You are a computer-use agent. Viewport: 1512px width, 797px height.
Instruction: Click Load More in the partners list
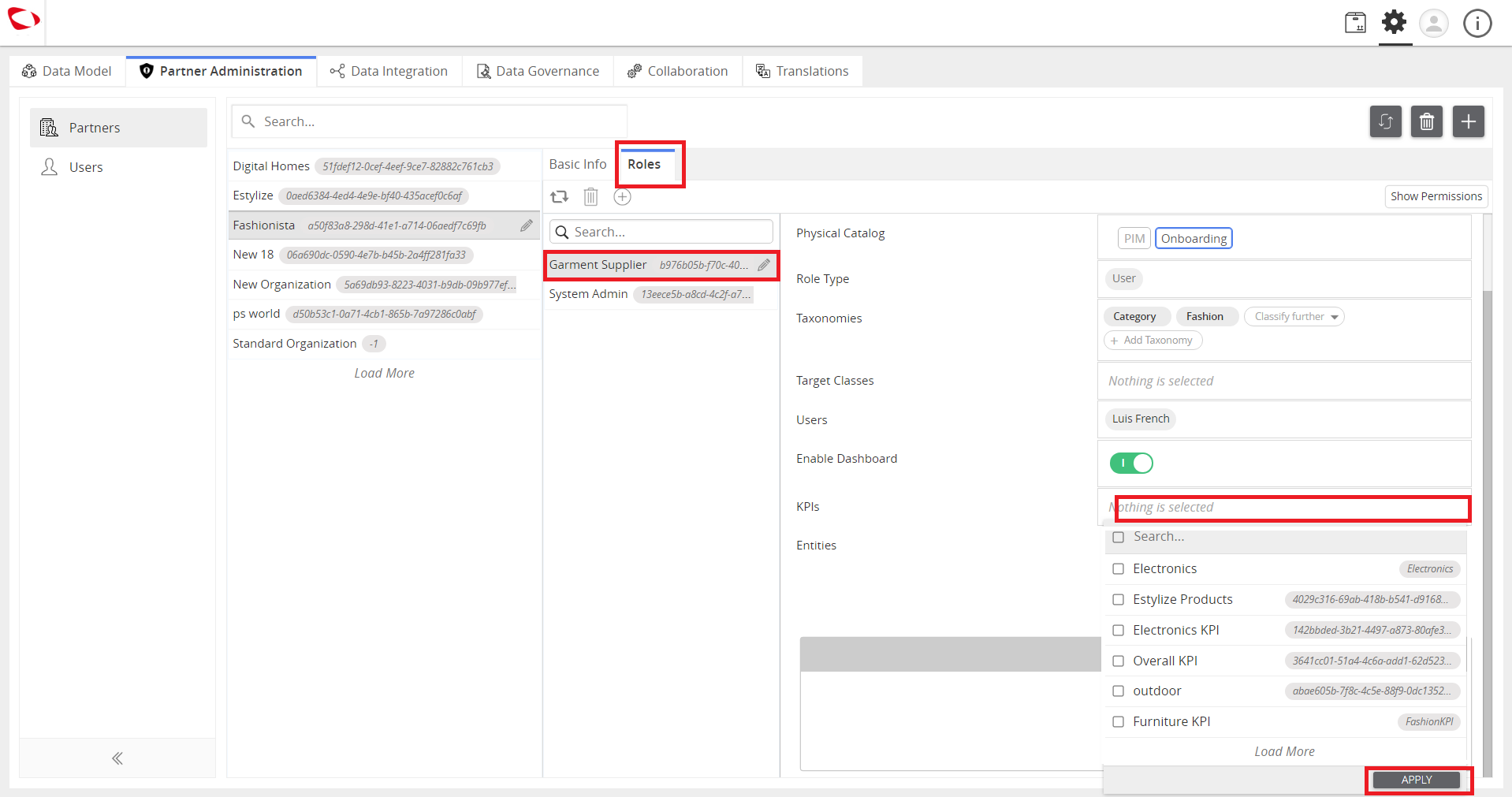pyautogui.click(x=384, y=373)
